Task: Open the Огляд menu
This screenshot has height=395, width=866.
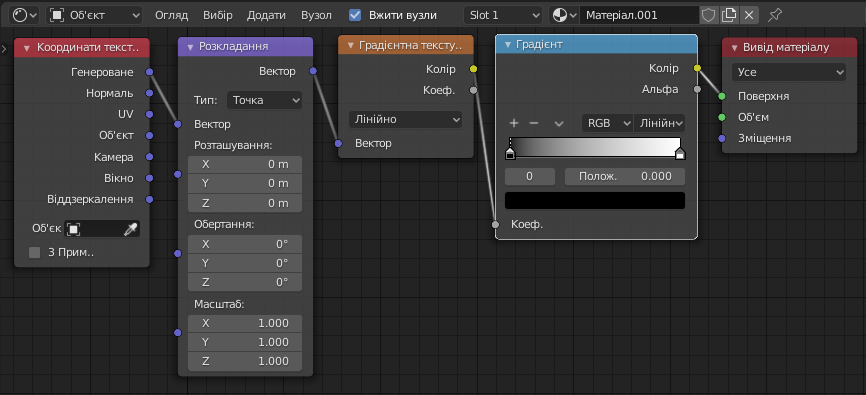Action: [x=171, y=15]
